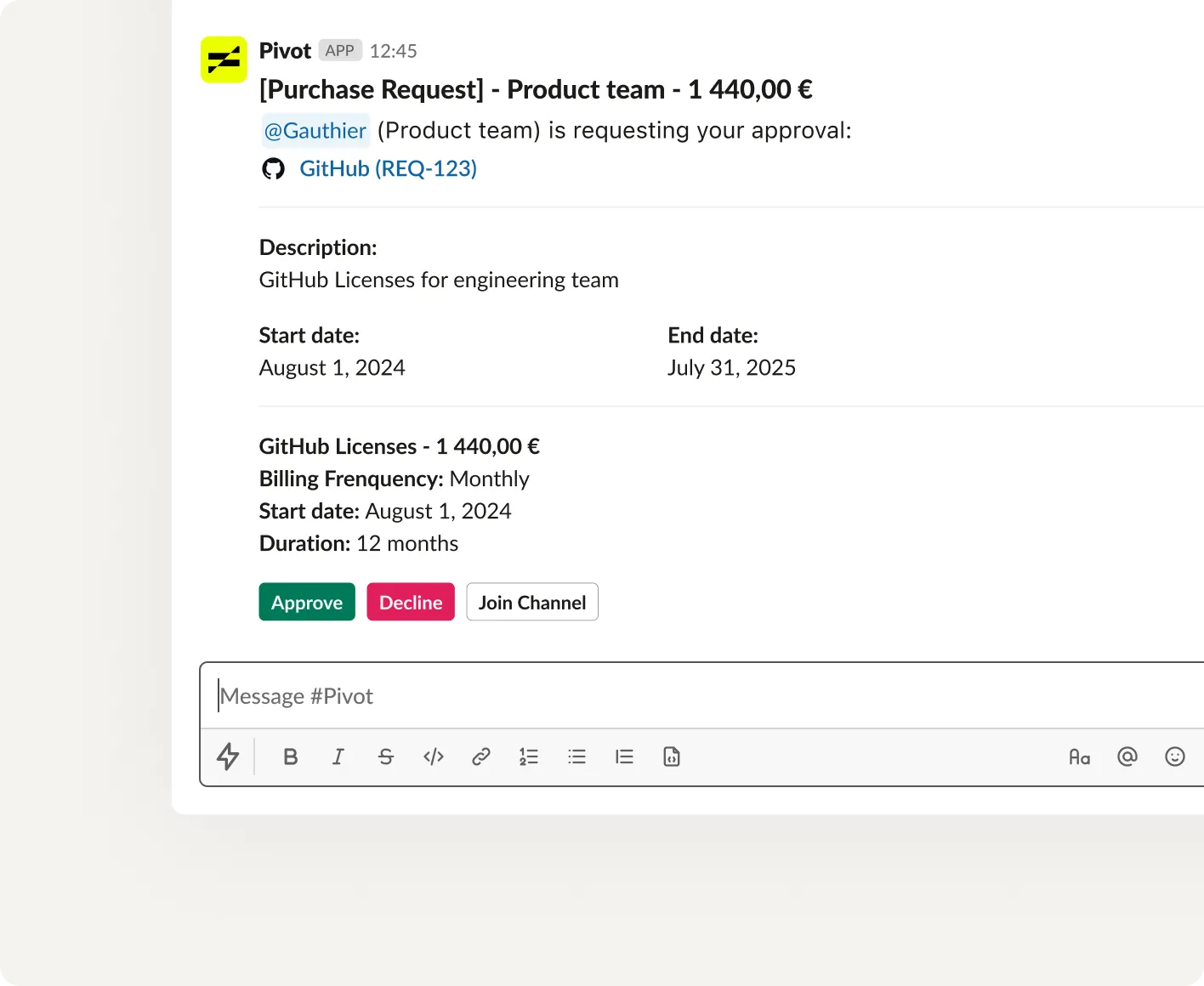Viewport: 1204px width, 986px height.
Task: Start a bulleted list
Action: pos(576,756)
